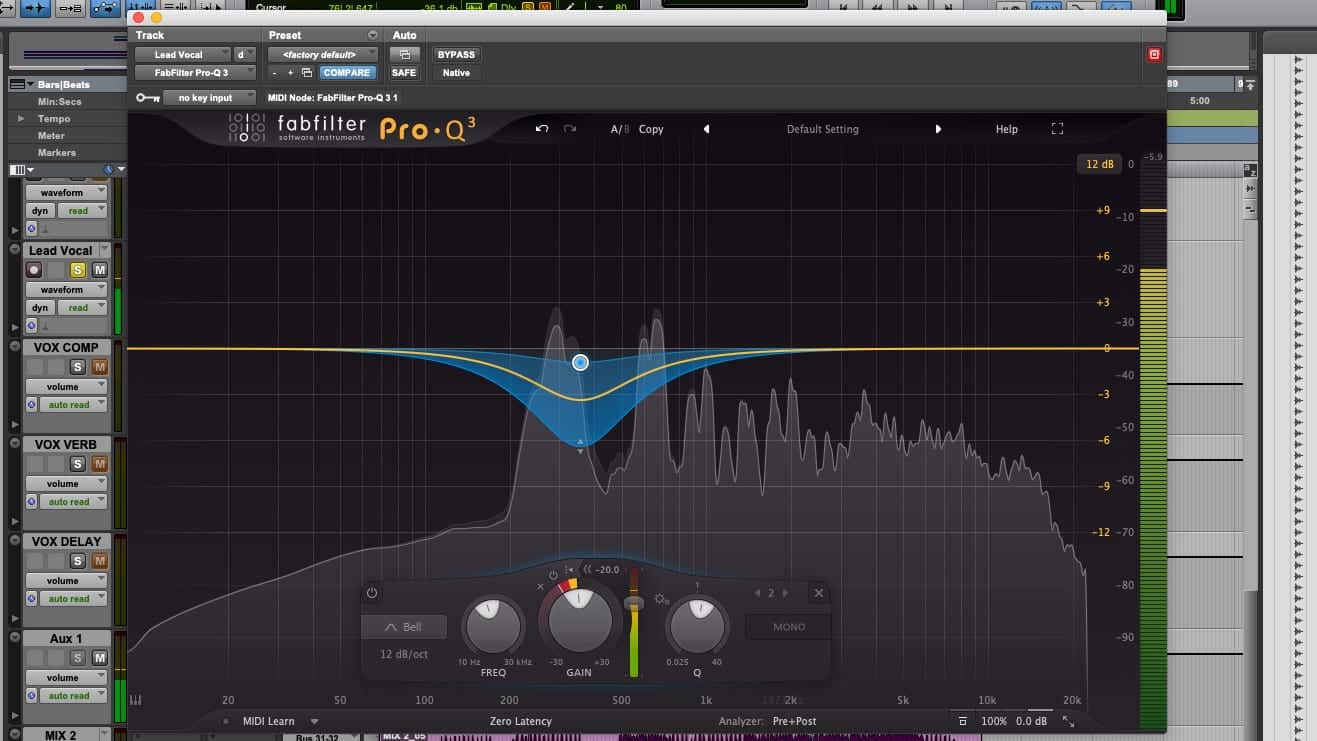Mute the VOX DELAY track
The image size is (1317, 741).
[99, 561]
